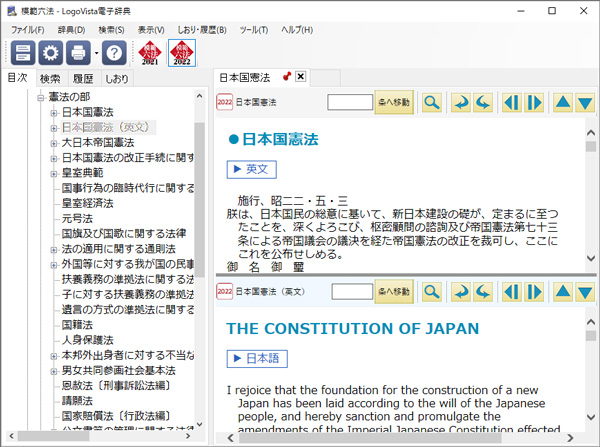Expand the 日本国憲法（英文） tree node
Viewport: 600px width, 447px height.
(54, 128)
